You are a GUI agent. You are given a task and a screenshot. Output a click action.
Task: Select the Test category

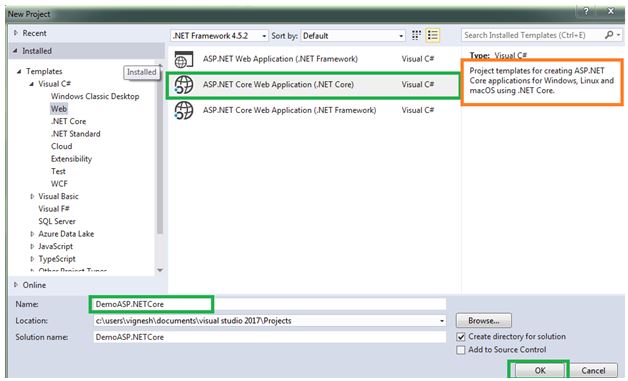click(58, 171)
